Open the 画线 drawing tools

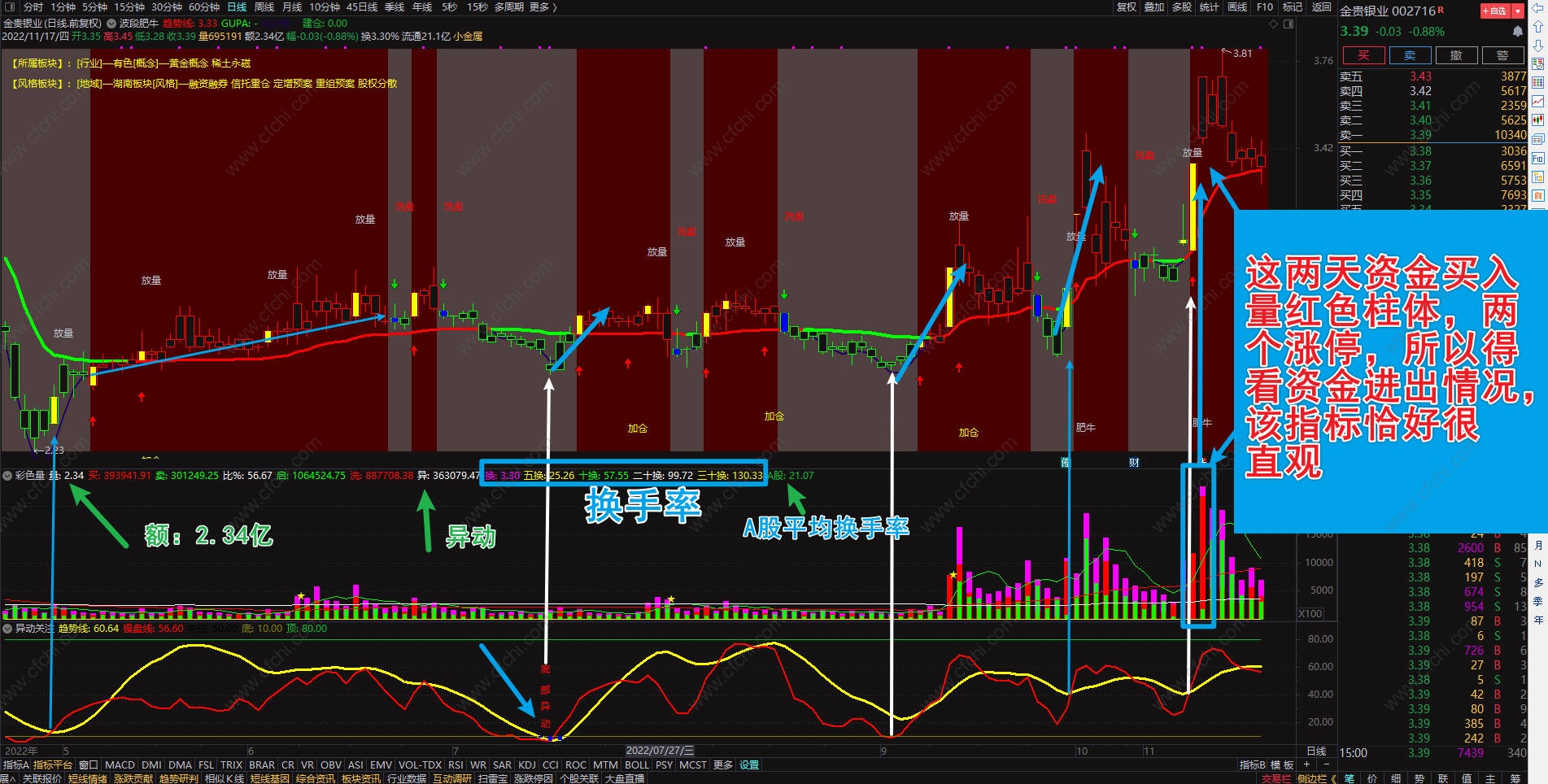(1237, 7)
